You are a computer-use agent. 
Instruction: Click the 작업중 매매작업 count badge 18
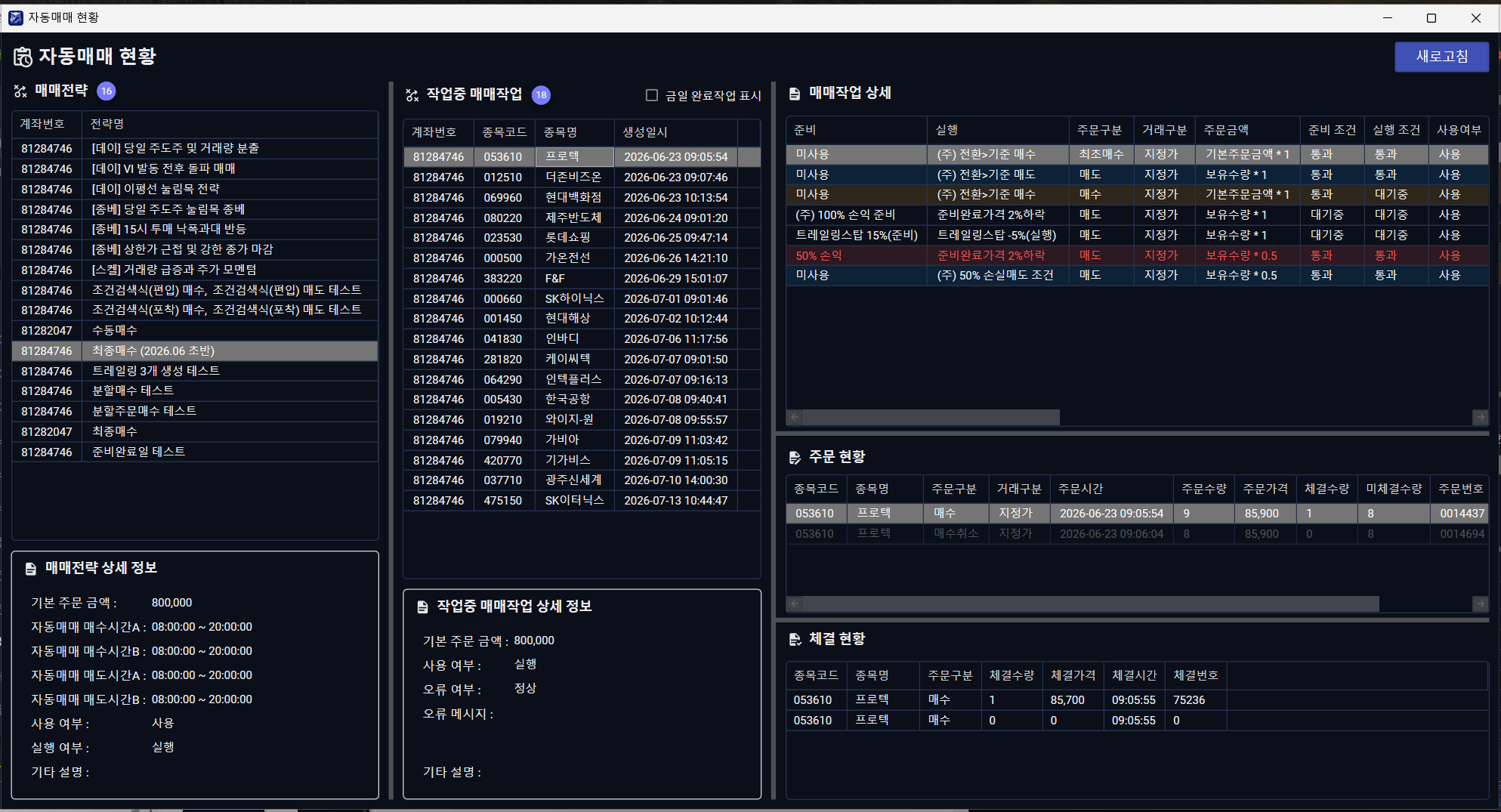click(x=541, y=95)
